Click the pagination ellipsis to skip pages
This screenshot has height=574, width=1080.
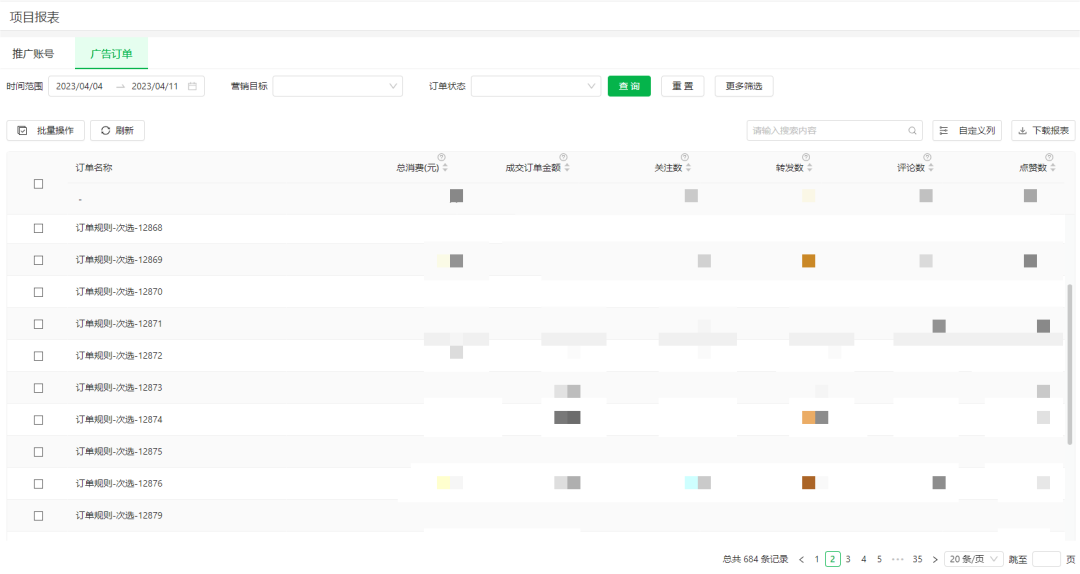coord(897,560)
